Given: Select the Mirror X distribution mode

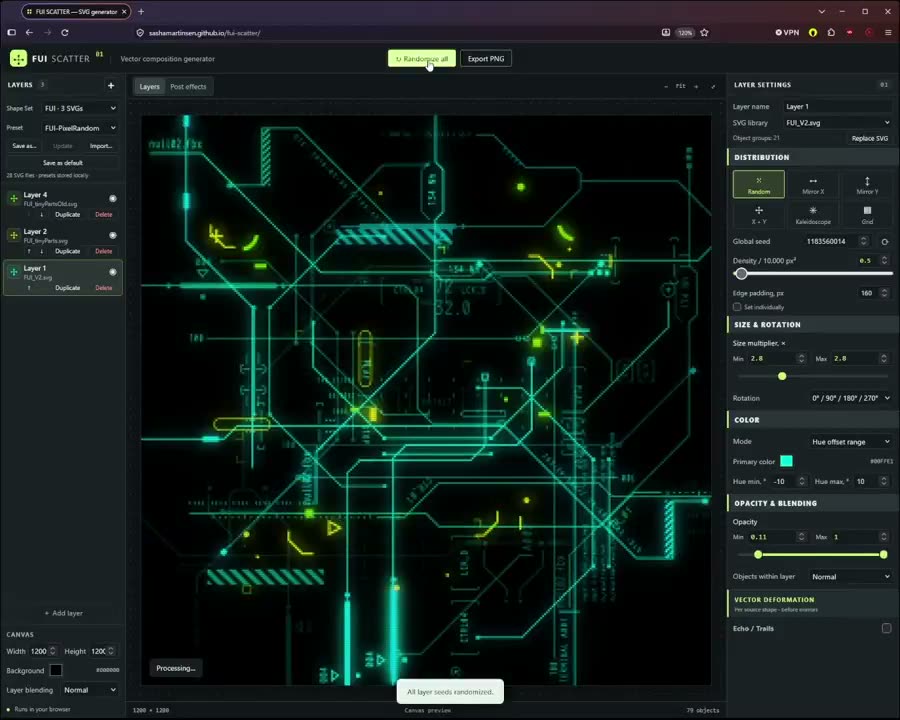Looking at the screenshot, I should 813,184.
